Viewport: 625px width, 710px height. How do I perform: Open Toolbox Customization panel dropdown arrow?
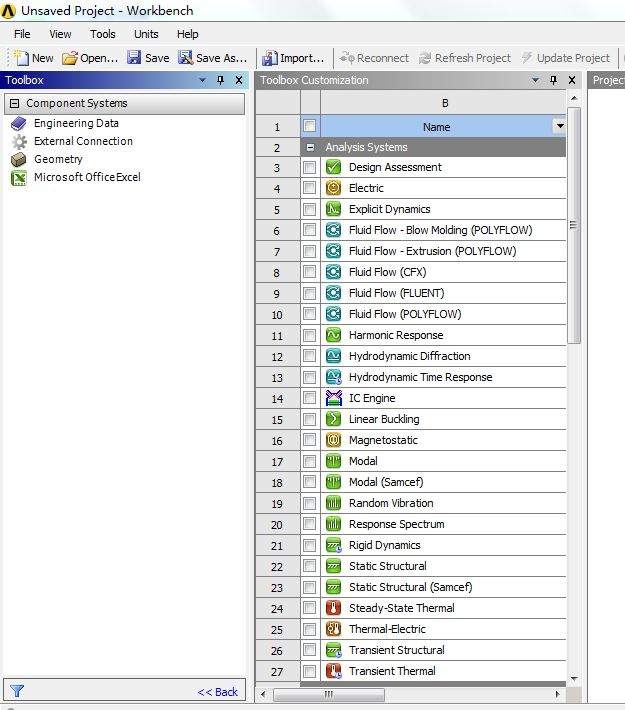click(x=535, y=80)
